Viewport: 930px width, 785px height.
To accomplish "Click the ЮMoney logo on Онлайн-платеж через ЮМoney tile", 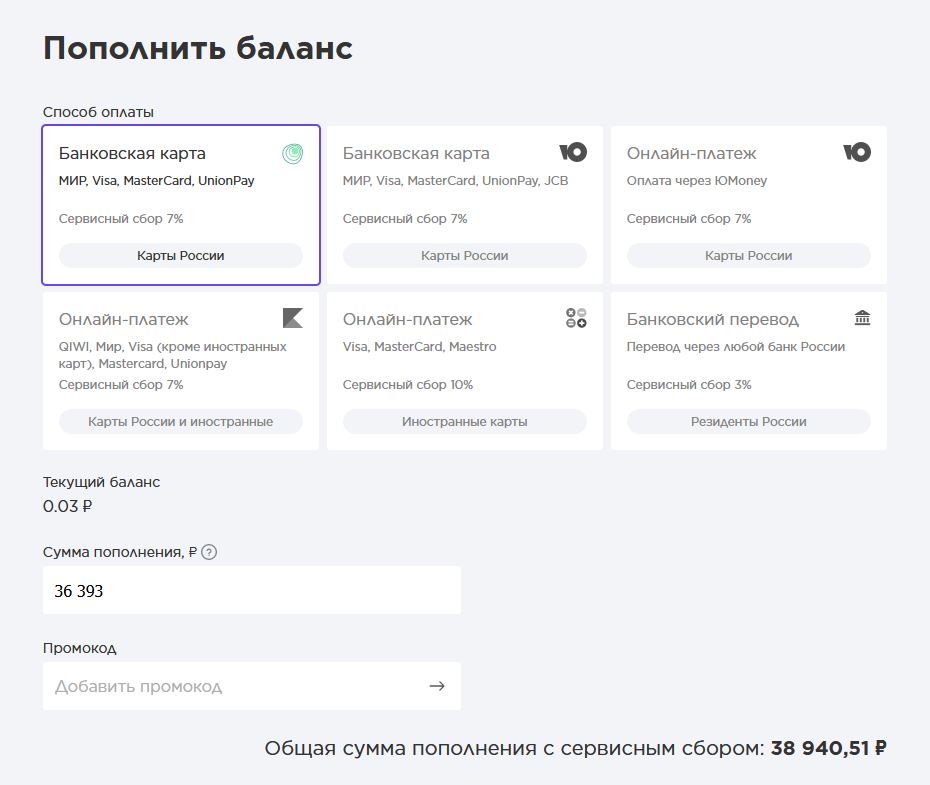I will tap(857, 152).
